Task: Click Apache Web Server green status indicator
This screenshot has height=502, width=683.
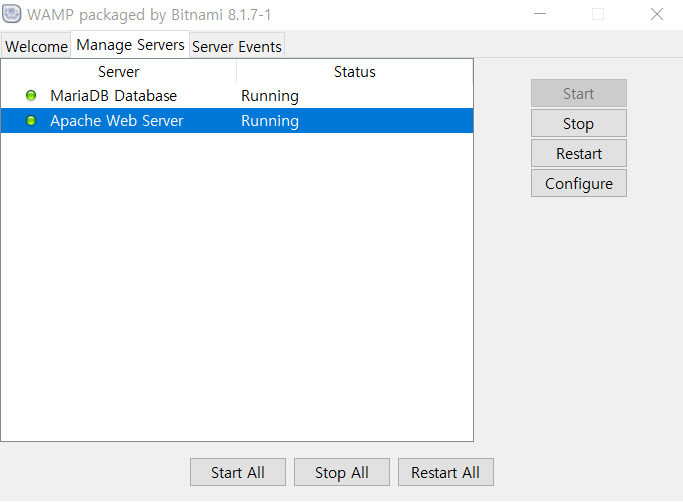Action: click(31, 120)
